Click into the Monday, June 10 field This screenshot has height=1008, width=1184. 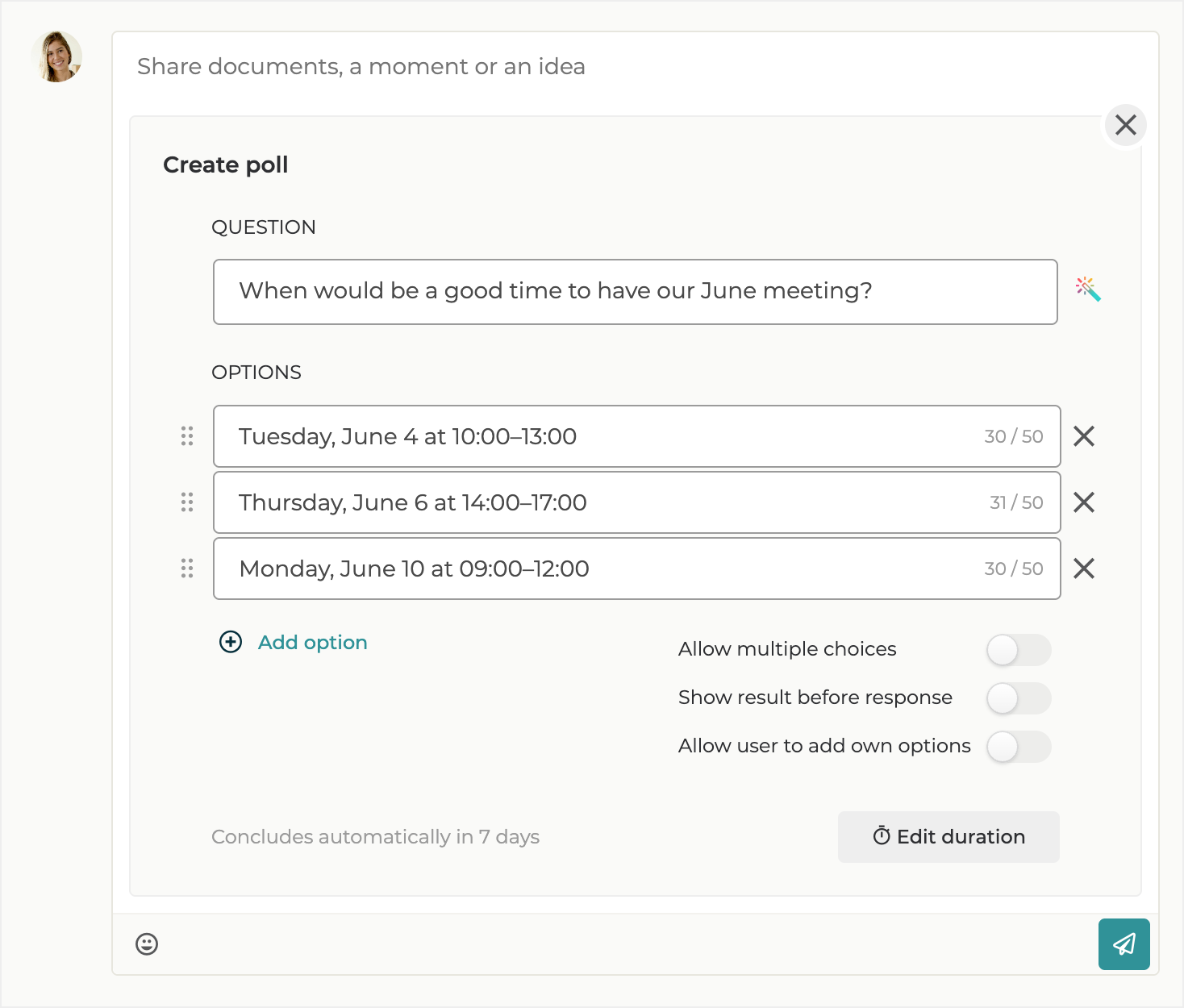tap(597, 569)
